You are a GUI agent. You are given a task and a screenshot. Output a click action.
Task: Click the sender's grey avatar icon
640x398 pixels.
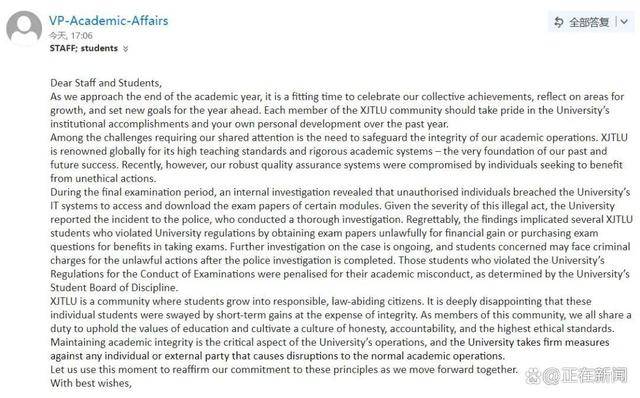click(x=24, y=28)
